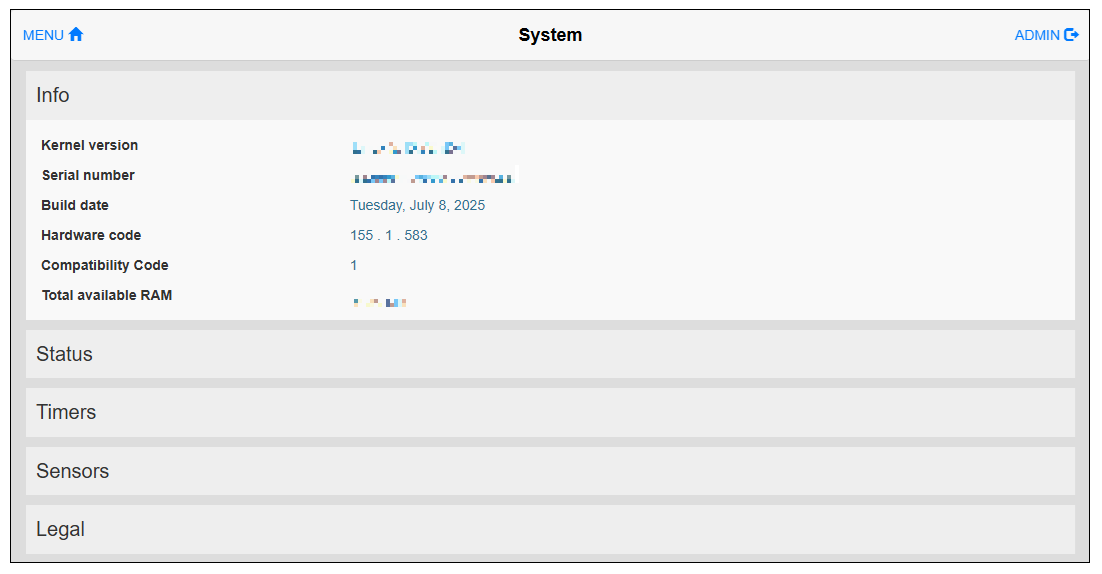The image size is (1102, 574).
Task: Click the blurred serial number value
Action: pyautogui.click(x=433, y=179)
